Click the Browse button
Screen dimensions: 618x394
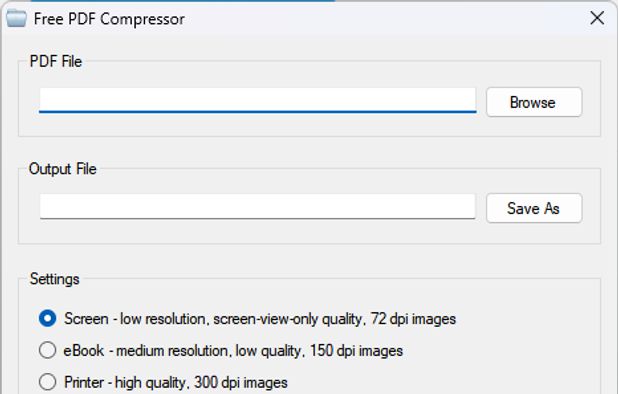(x=534, y=102)
